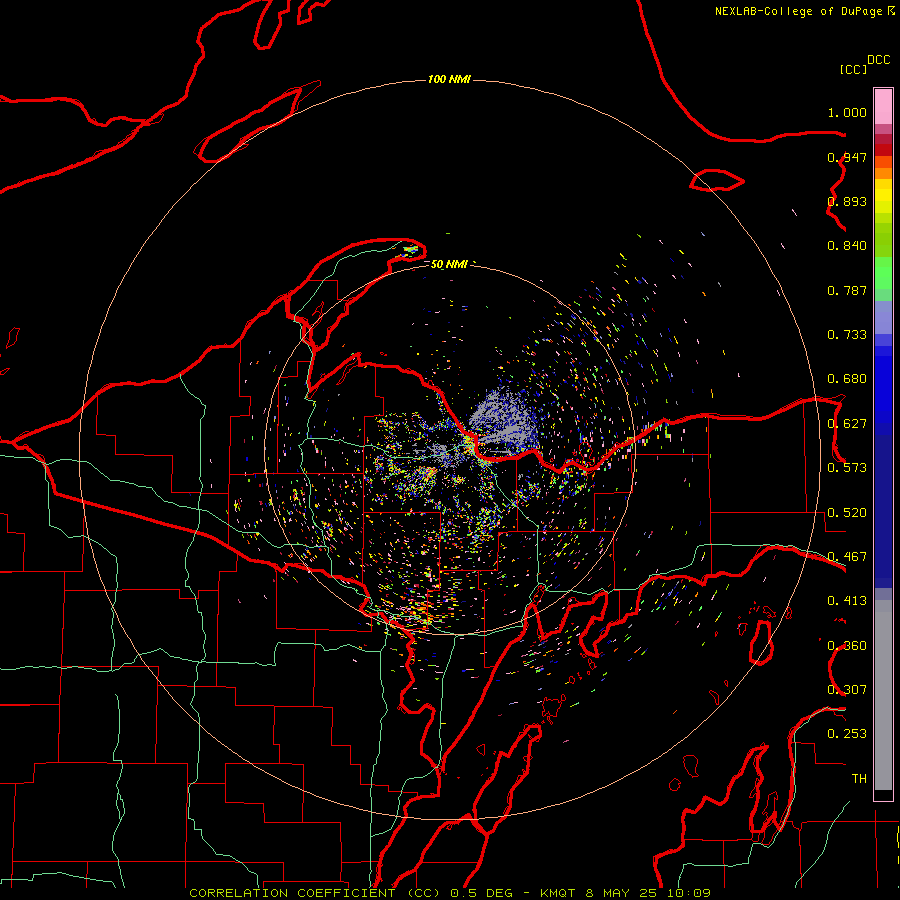
Task: Click the 0.680 legend value
Action: [847, 379]
